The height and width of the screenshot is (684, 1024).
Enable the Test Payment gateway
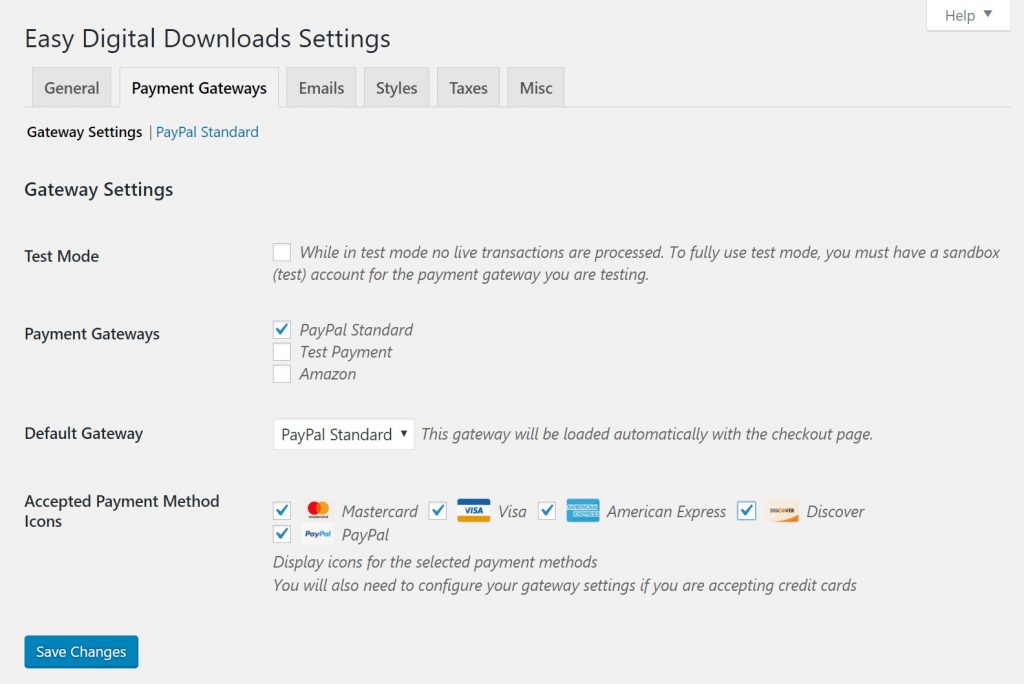(281, 351)
